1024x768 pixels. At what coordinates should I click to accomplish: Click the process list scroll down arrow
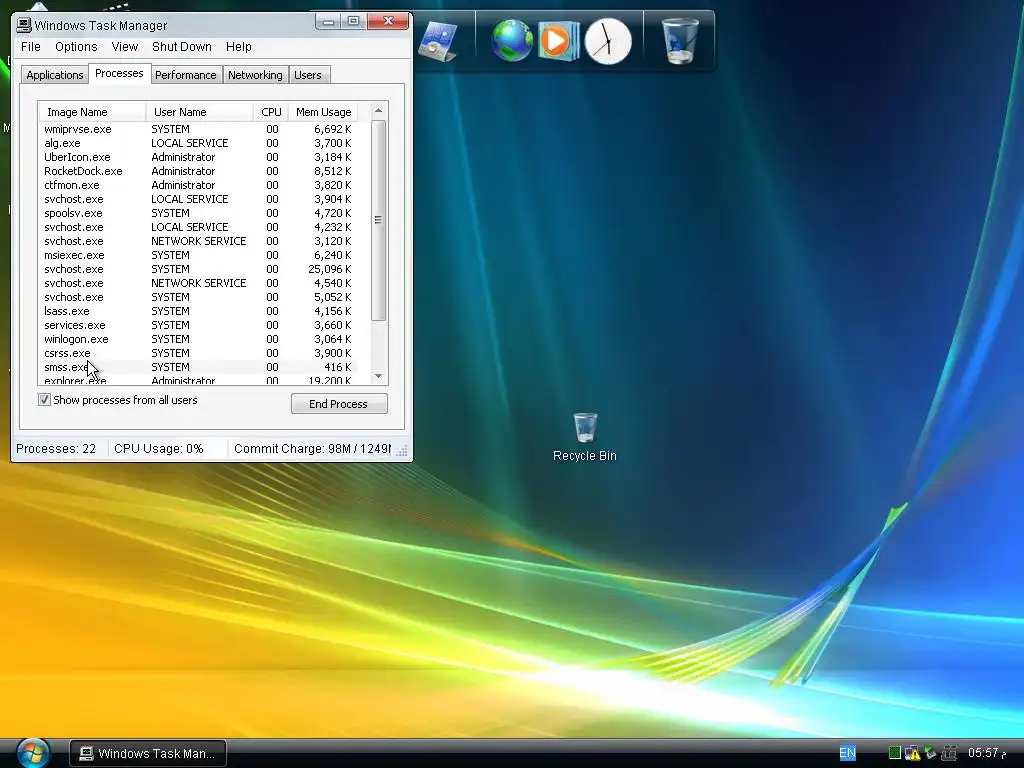(x=378, y=376)
